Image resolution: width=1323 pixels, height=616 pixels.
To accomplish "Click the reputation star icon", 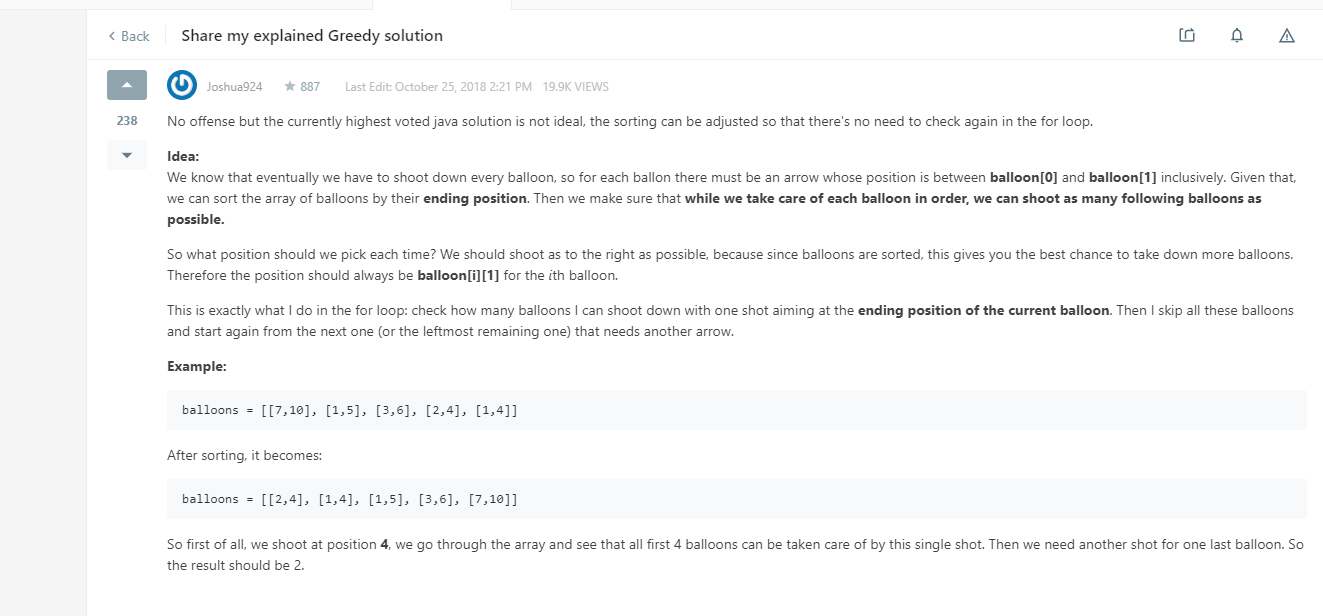I will 290,87.
